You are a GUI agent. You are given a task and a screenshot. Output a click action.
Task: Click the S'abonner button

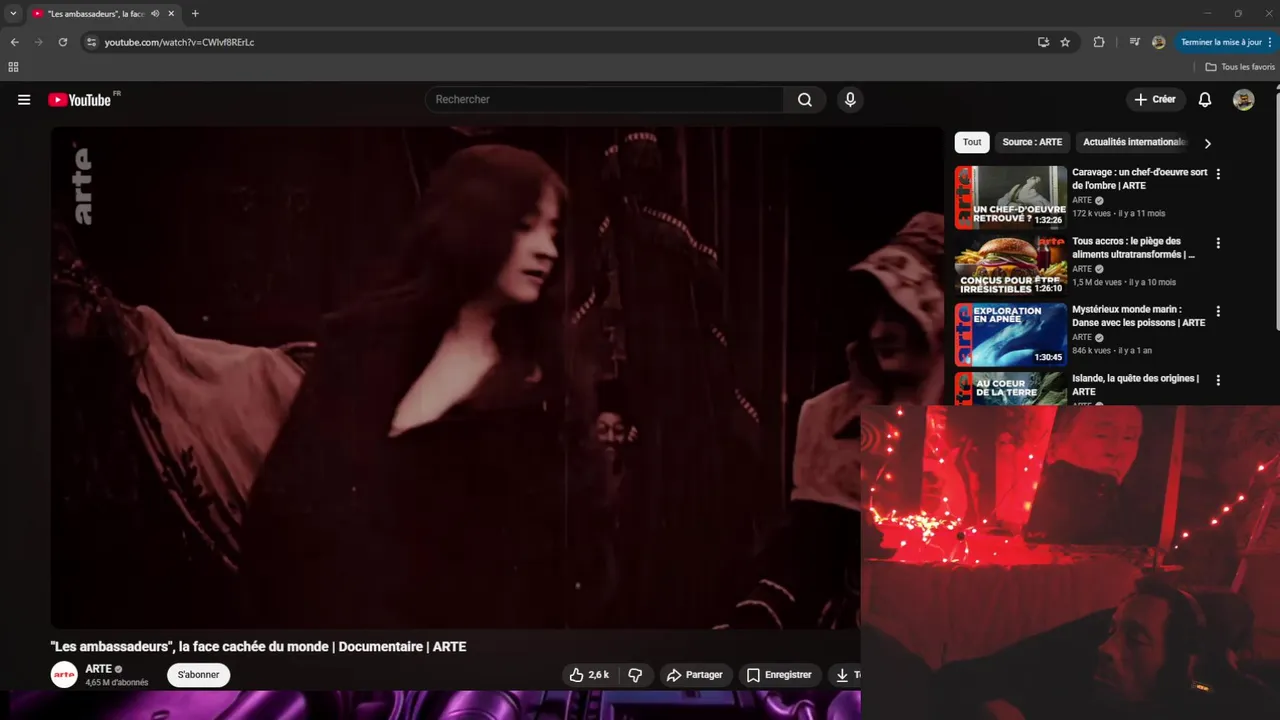(x=198, y=675)
